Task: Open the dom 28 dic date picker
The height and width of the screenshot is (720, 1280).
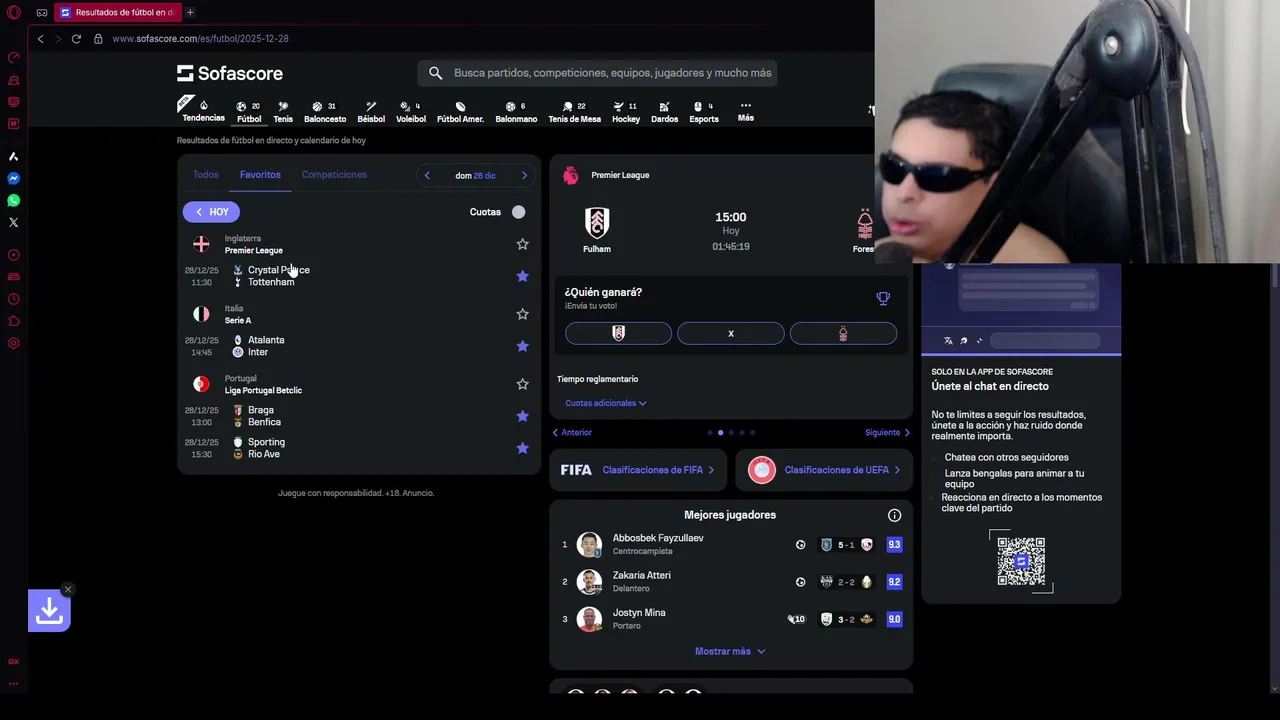Action: point(475,176)
